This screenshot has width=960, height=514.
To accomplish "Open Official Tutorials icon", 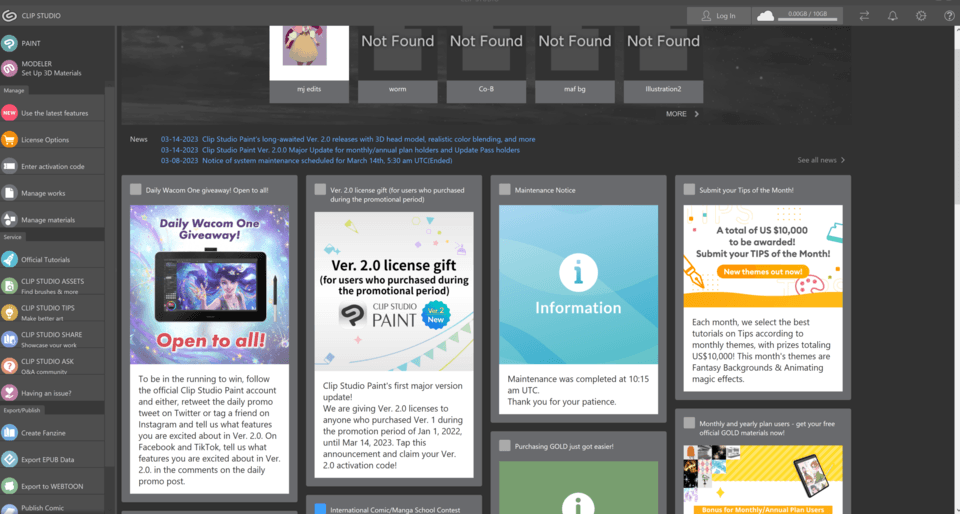I will pos(9,259).
